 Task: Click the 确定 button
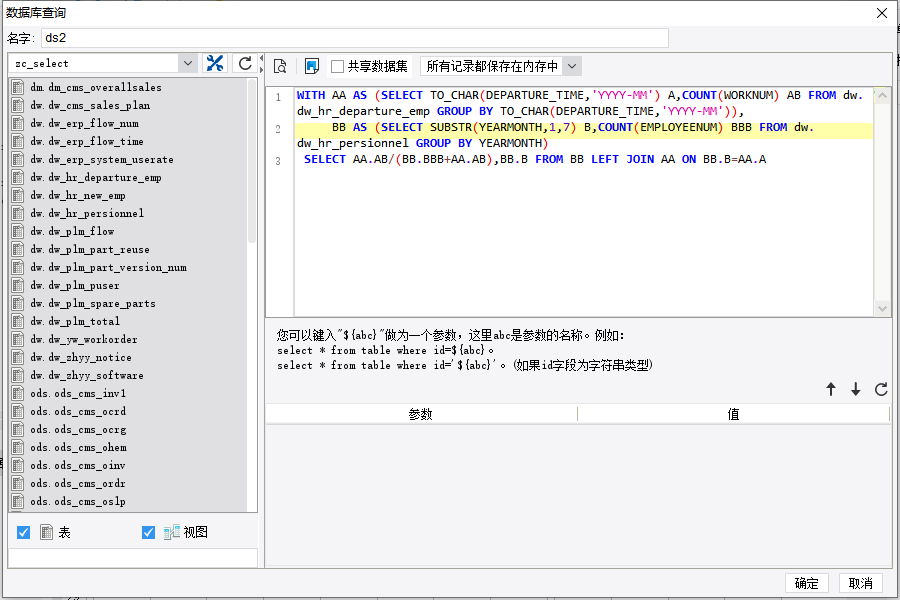click(x=806, y=583)
